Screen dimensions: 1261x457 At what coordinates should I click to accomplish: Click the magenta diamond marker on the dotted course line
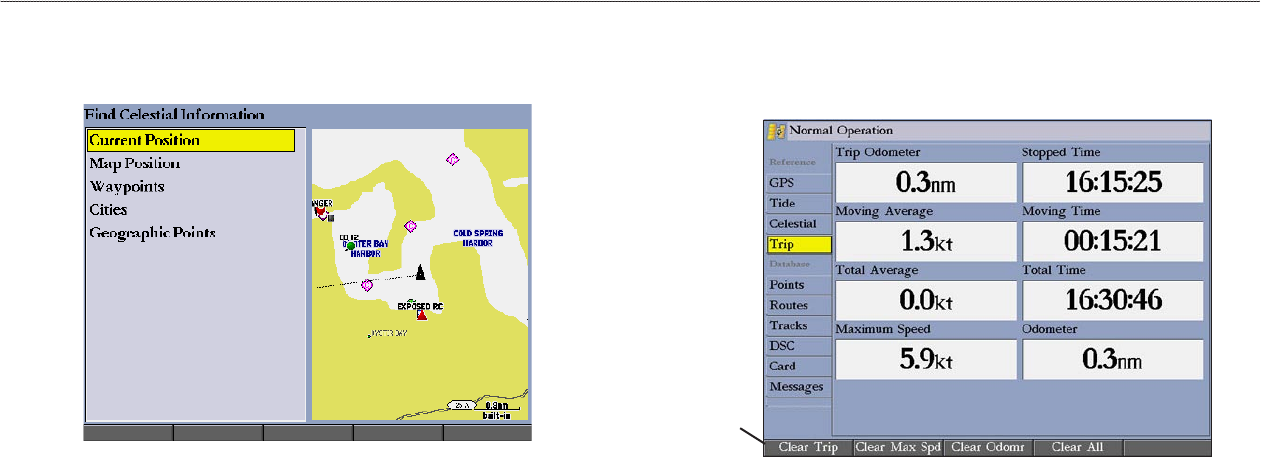pos(367,285)
